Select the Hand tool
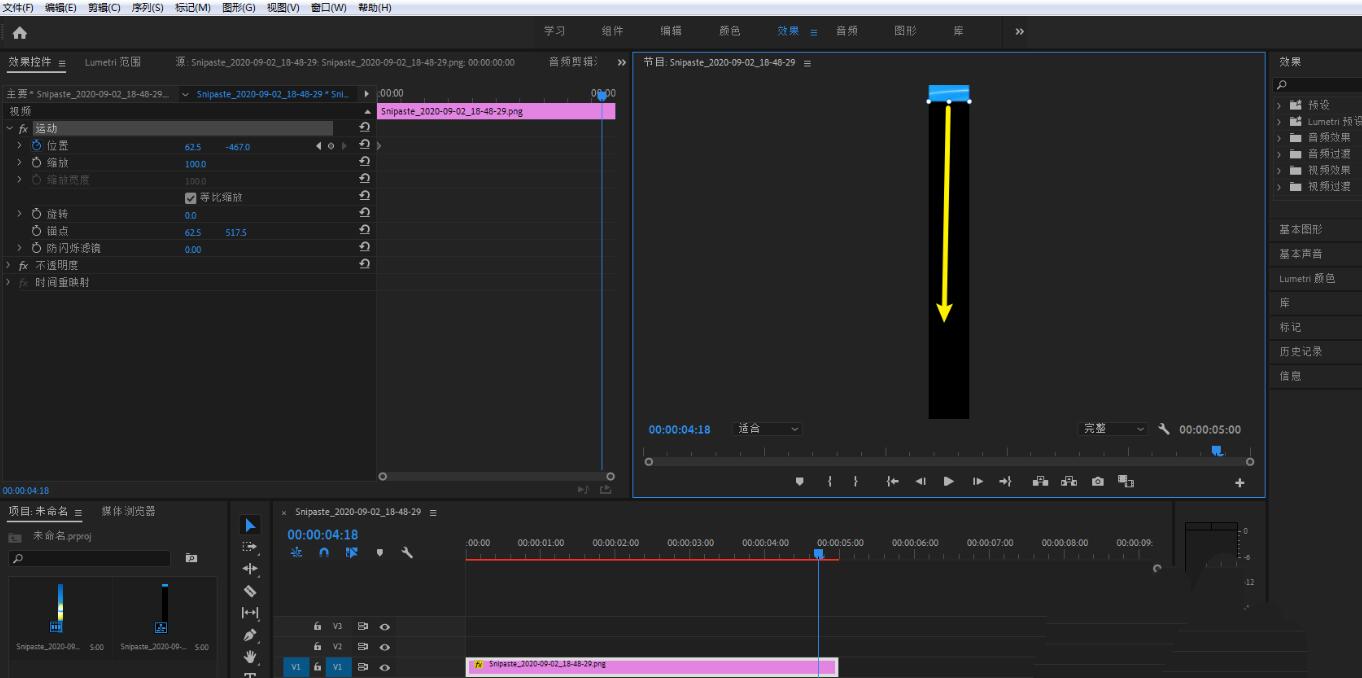The image size is (1362, 678). pyautogui.click(x=250, y=657)
